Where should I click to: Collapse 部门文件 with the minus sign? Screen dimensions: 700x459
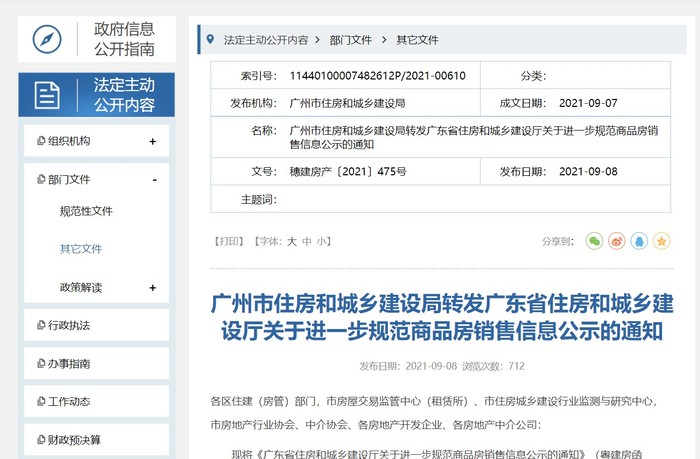(x=154, y=180)
